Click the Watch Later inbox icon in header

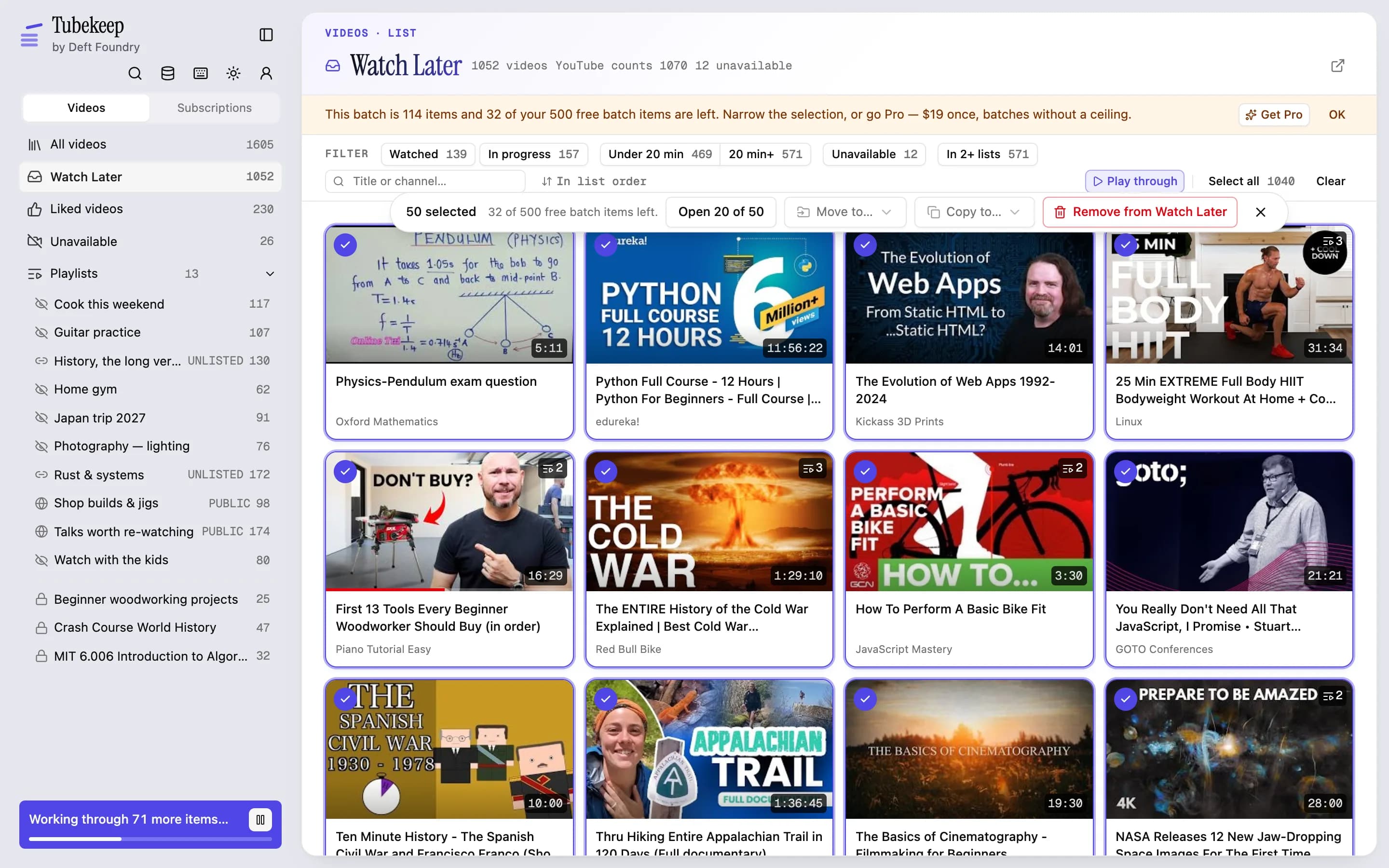pos(333,66)
